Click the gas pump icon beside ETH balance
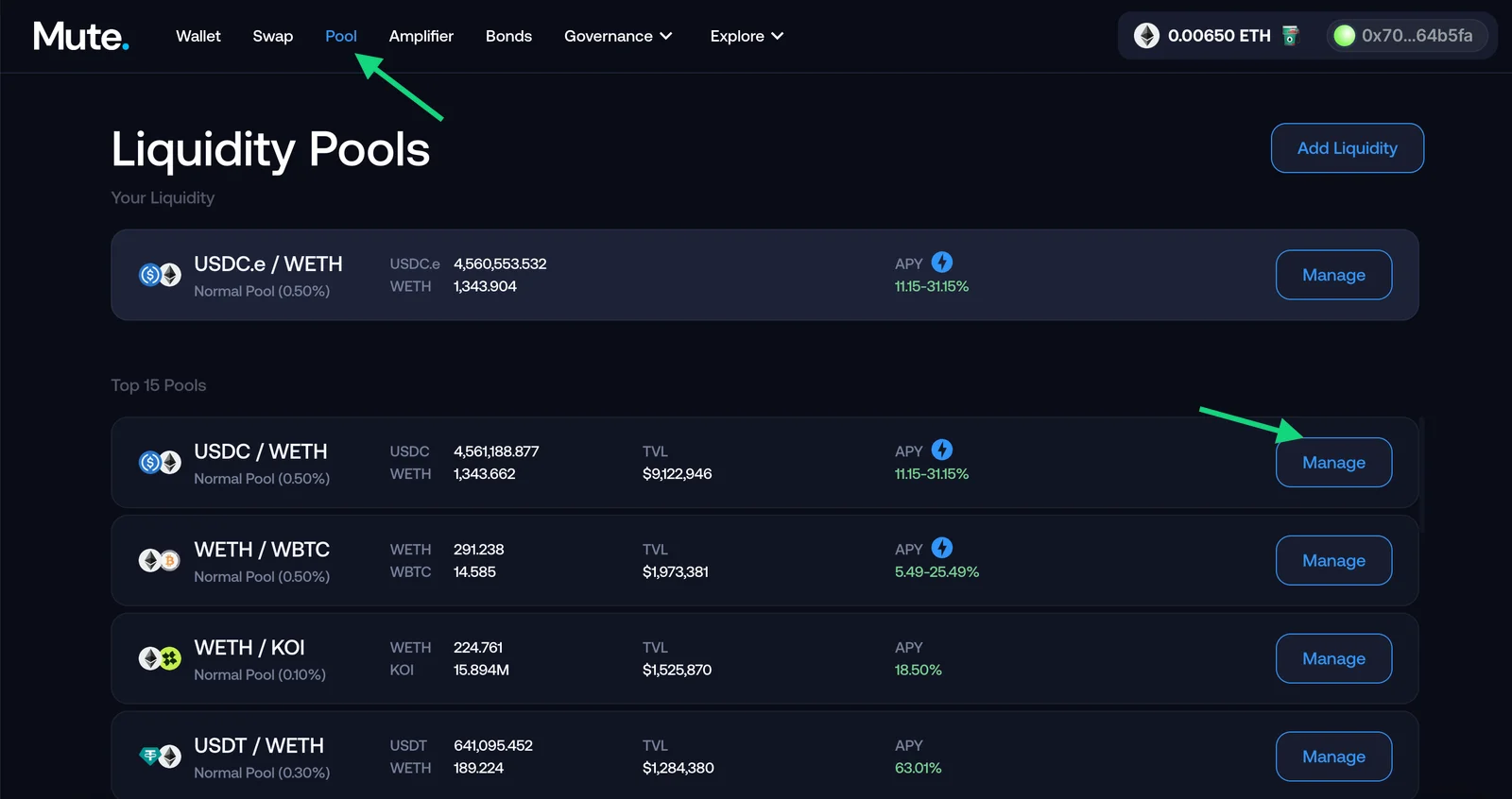Screen dimensions: 1512x799 1291,35
